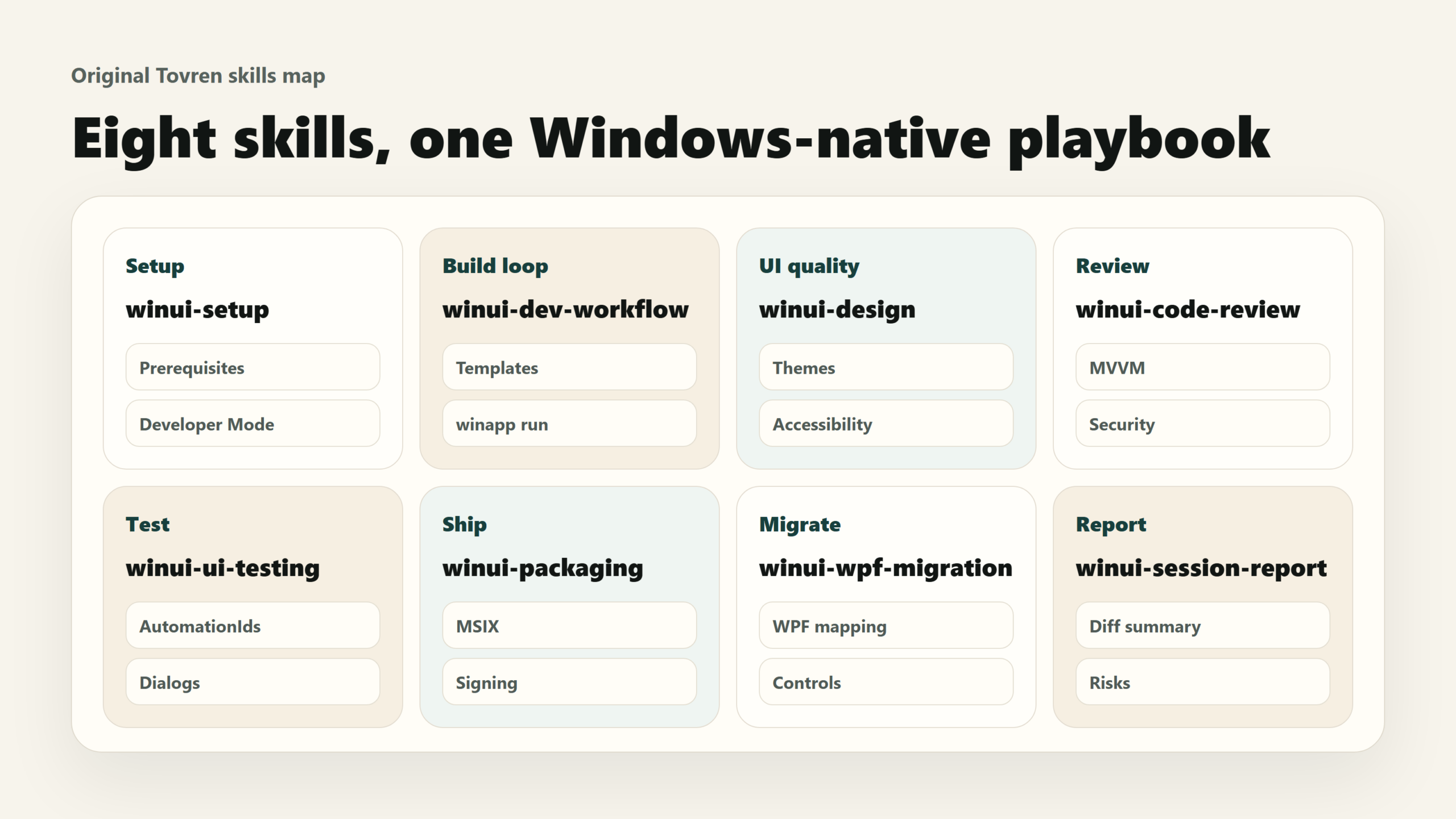Select the Dialogs chip in winui-ui-testing
Viewport: 1456px width, 819px height.
(x=253, y=682)
